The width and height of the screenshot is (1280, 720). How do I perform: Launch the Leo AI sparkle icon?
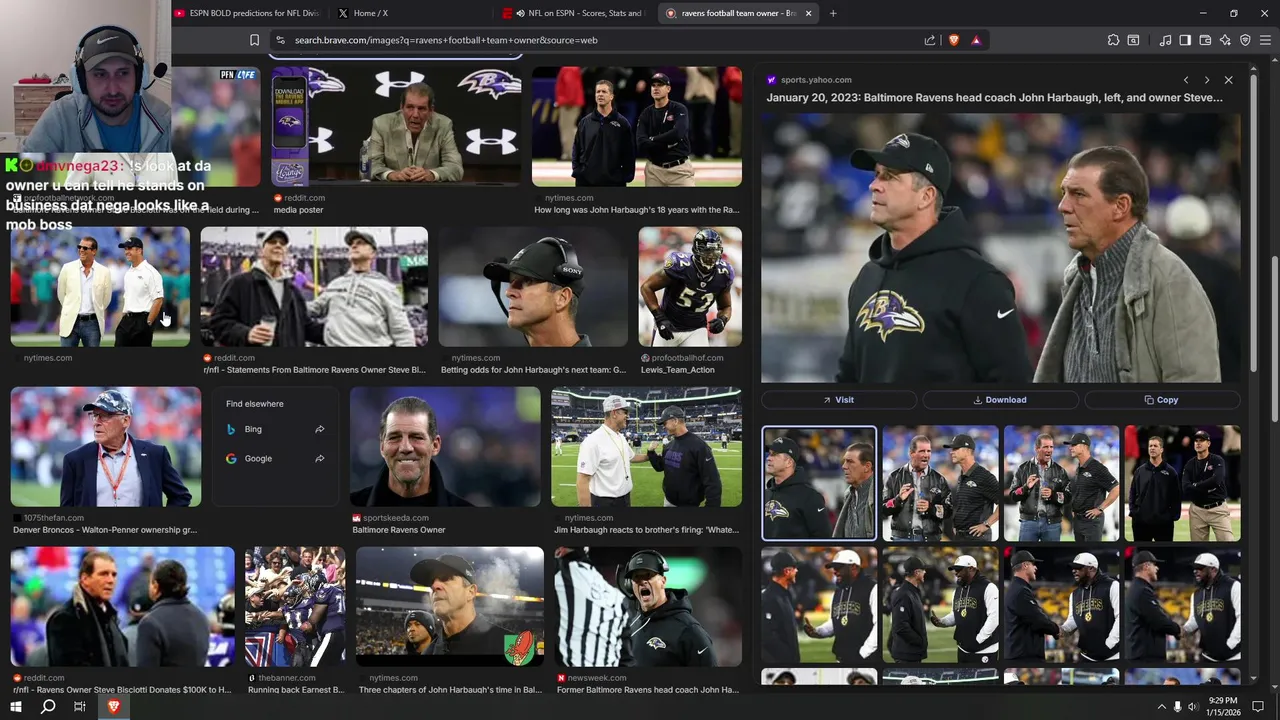coord(1225,40)
